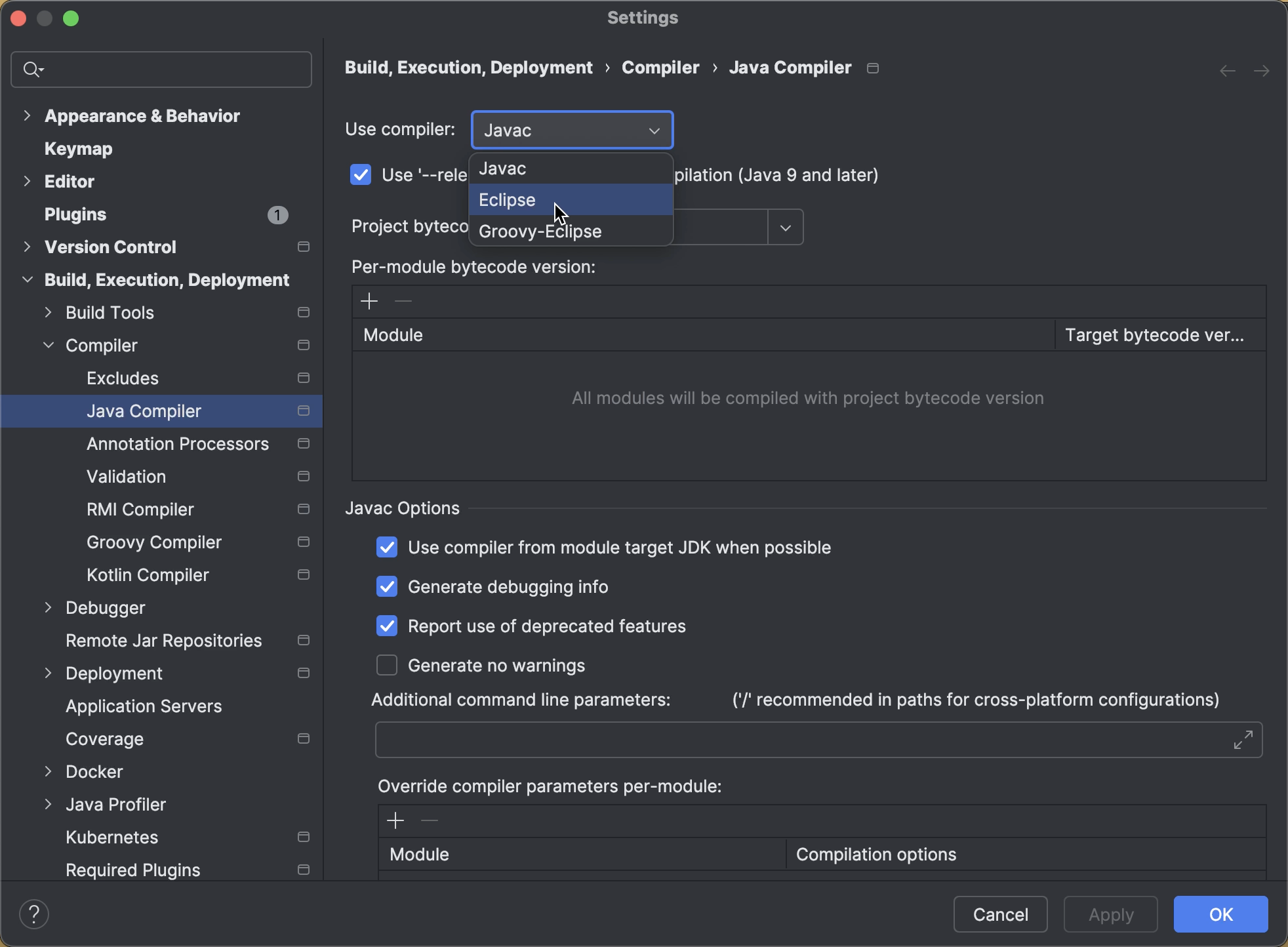The width and height of the screenshot is (1288, 947).
Task: Click the remove icon beside per-module plus
Action: 403,301
